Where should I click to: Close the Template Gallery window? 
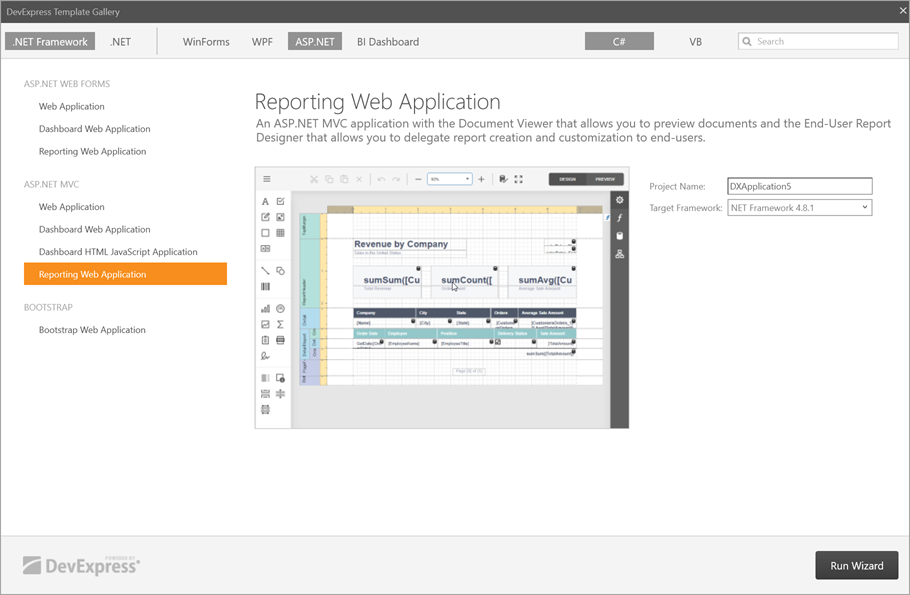pos(903,10)
